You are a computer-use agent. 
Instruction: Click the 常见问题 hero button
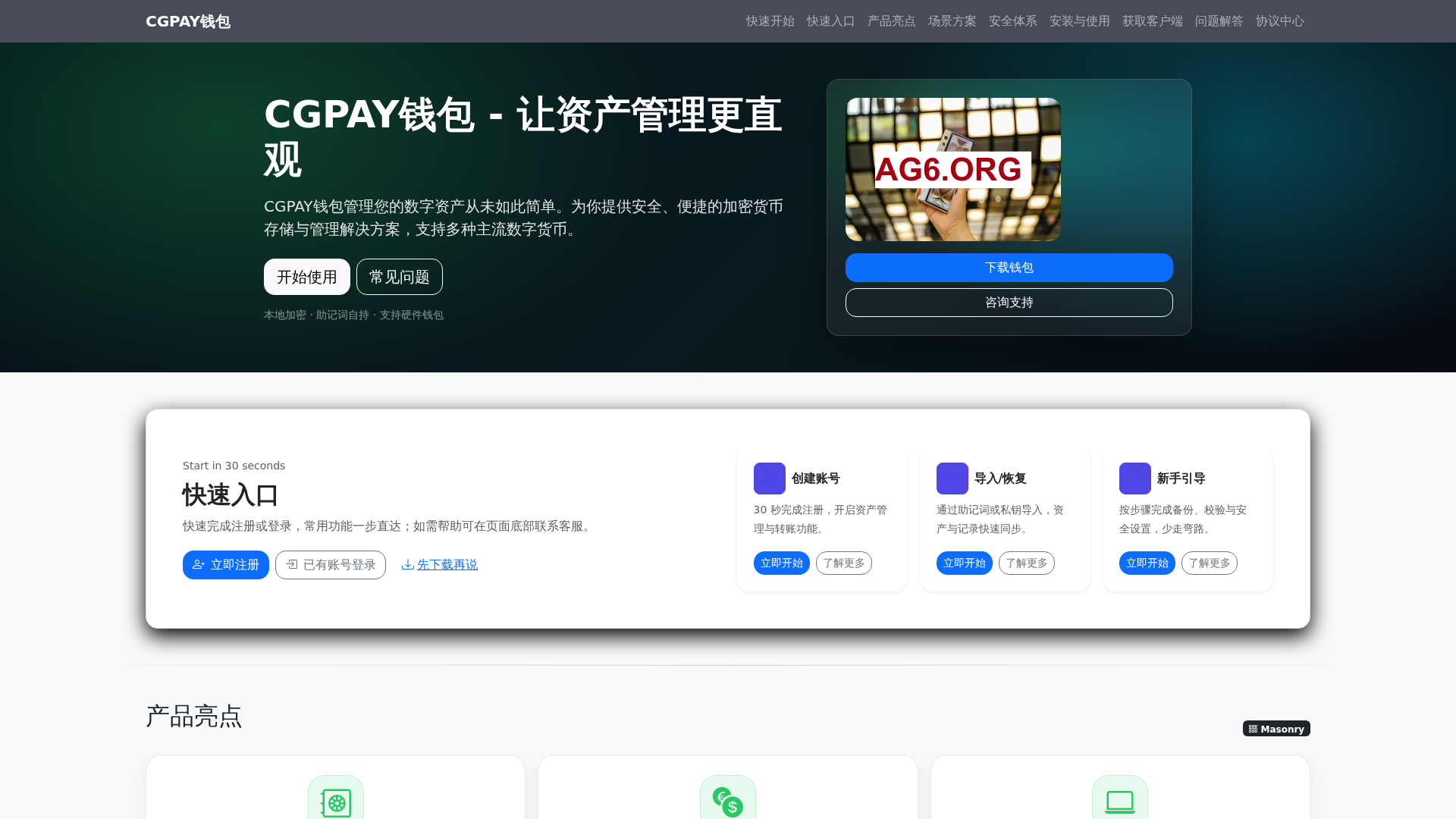[400, 277]
